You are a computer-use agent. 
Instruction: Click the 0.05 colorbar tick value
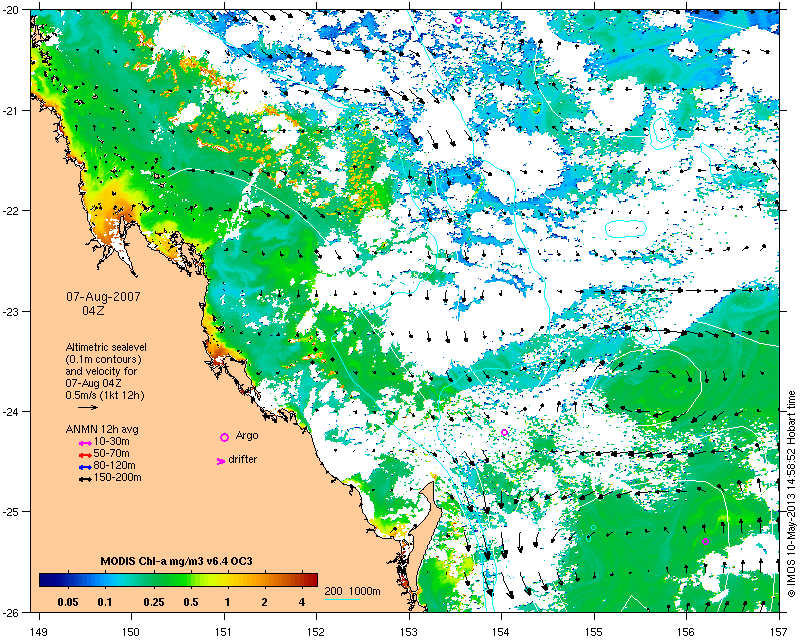(68, 602)
